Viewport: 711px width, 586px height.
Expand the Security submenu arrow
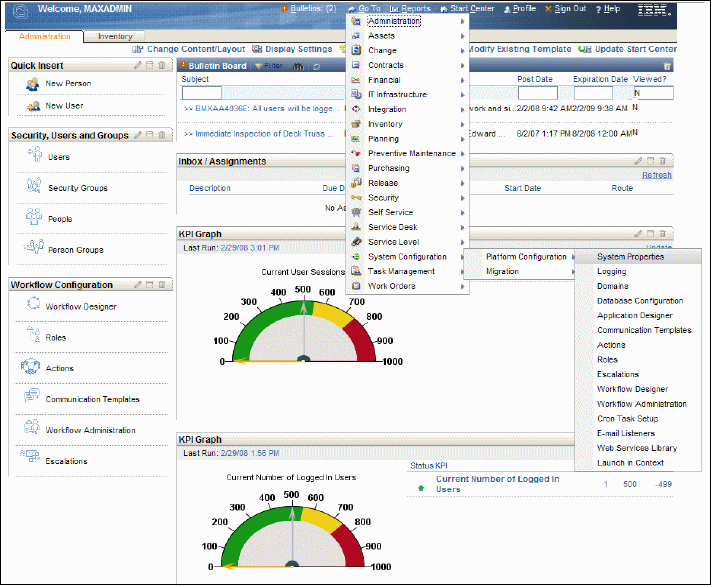point(463,198)
